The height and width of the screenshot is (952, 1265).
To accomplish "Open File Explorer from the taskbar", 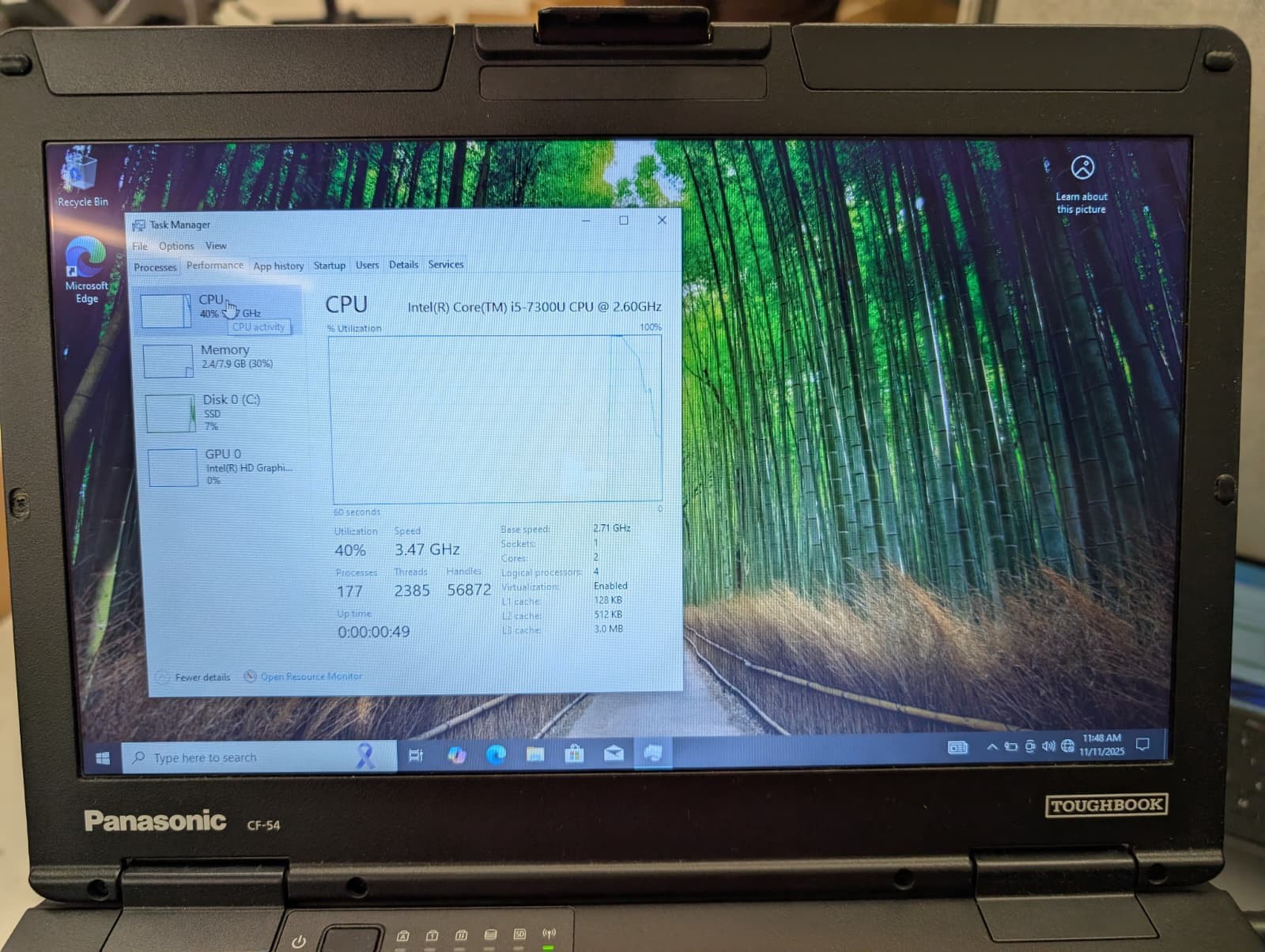I will click(x=535, y=754).
